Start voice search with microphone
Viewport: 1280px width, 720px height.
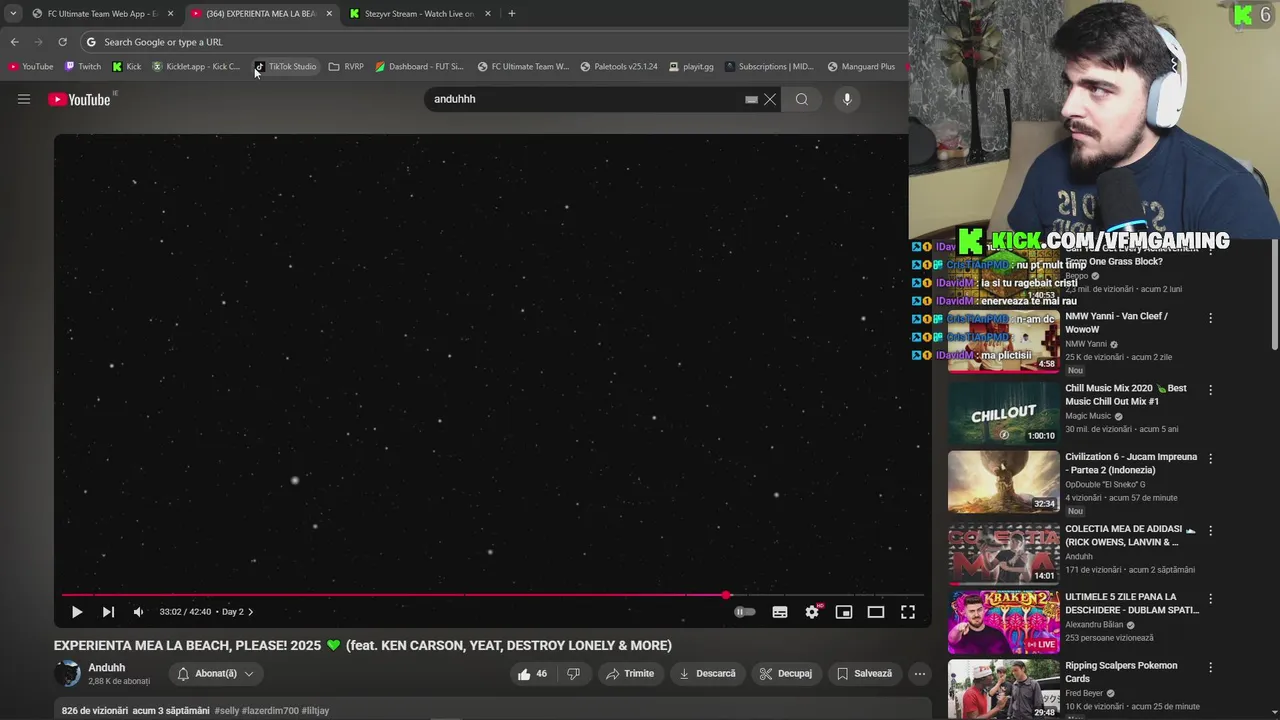847,99
